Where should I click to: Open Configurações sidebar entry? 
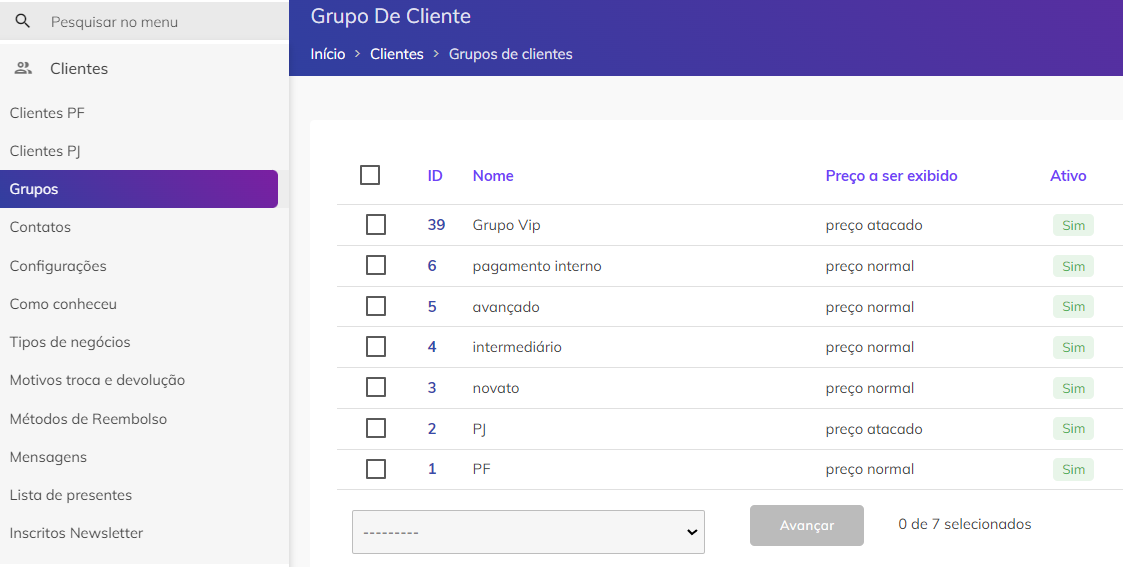[58, 266]
